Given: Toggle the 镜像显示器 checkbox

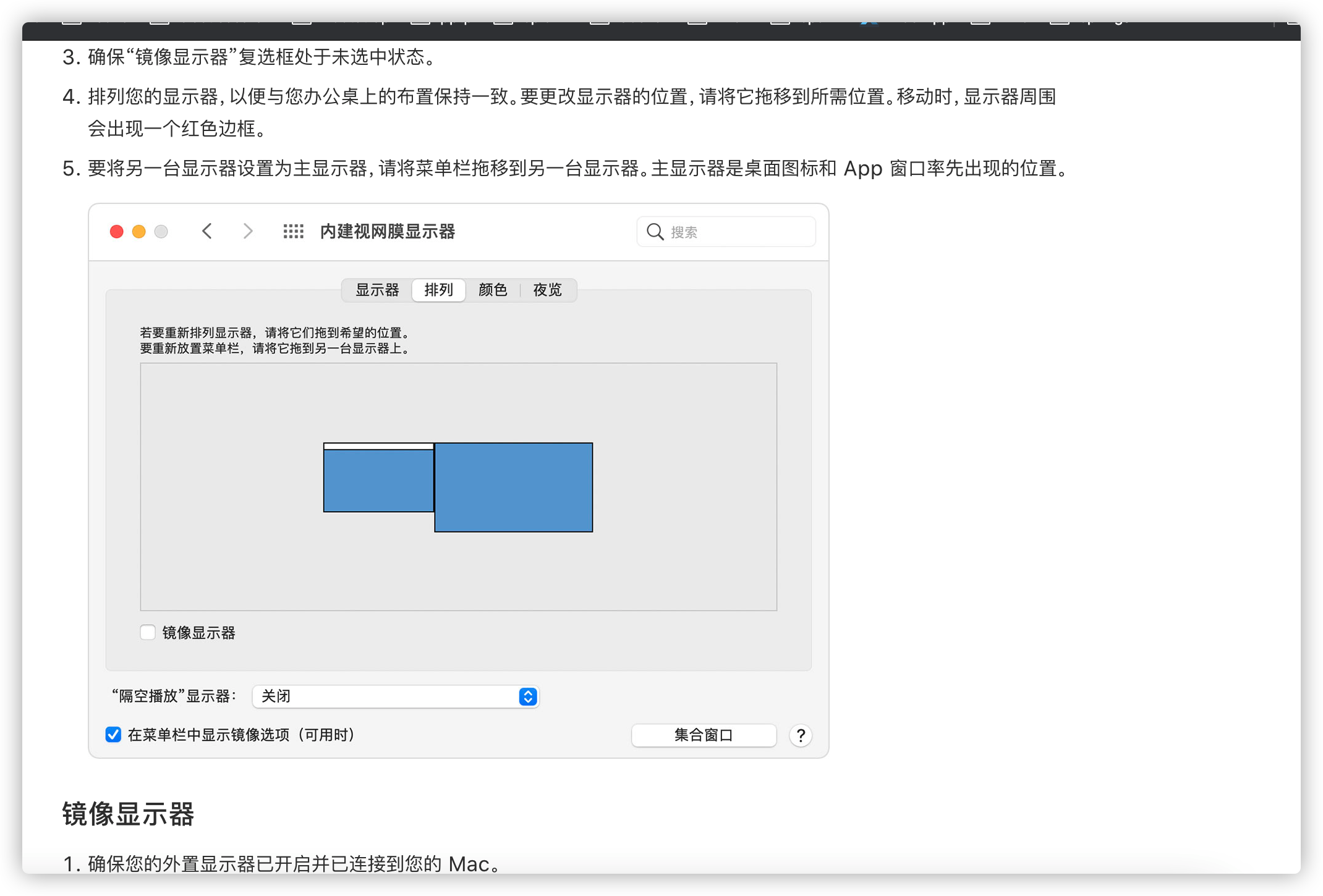Looking at the screenshot, I should (148, 632).
